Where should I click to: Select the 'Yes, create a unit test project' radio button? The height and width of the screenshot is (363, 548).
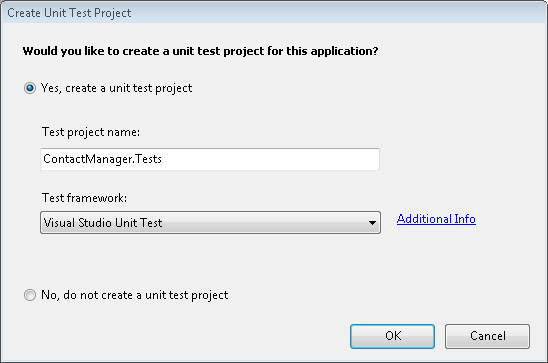[x=30, y=88]
